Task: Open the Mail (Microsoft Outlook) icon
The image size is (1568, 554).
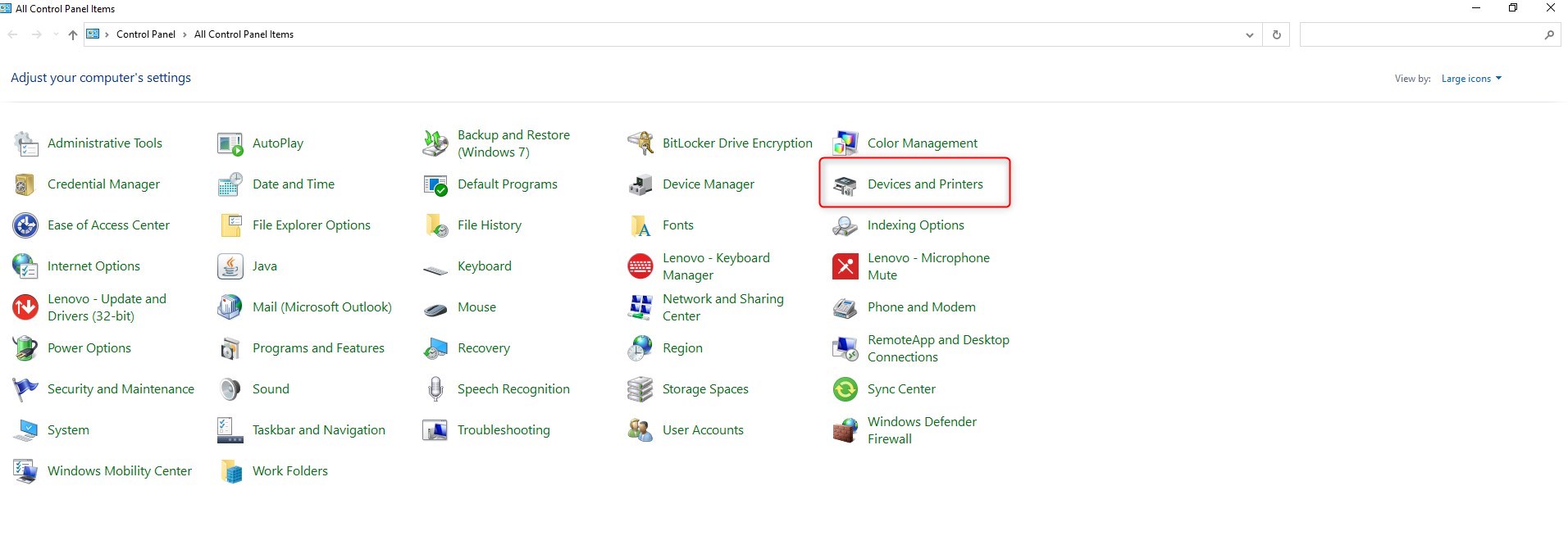Action: (230, 307)
